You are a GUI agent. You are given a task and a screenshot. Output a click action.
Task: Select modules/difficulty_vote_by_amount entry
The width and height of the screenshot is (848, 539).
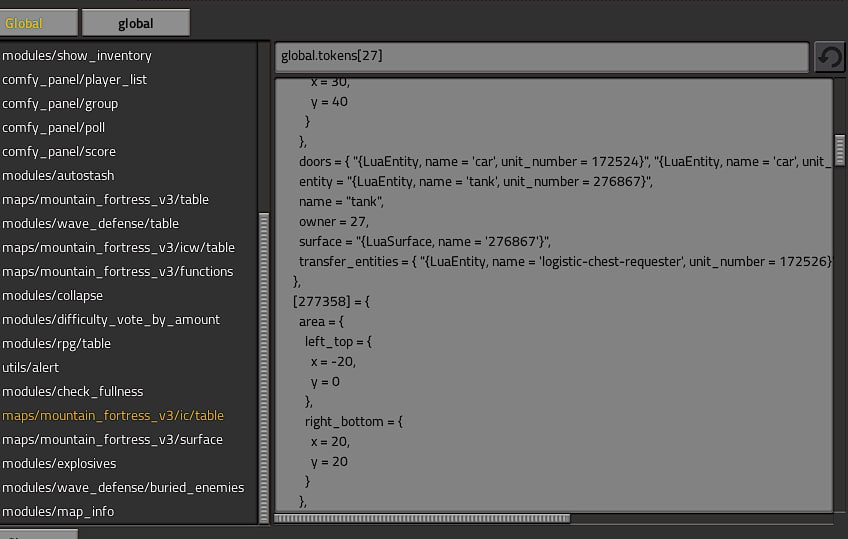[x=111, y=320]
